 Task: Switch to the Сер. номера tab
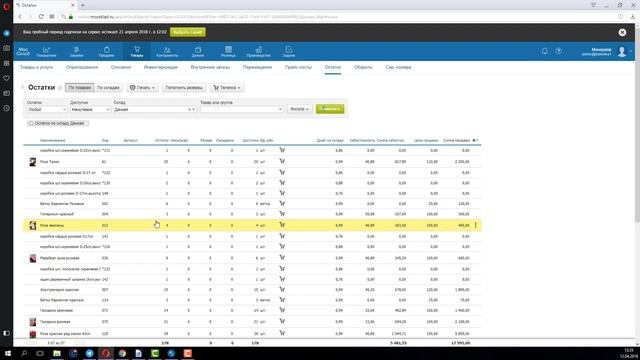398,67
